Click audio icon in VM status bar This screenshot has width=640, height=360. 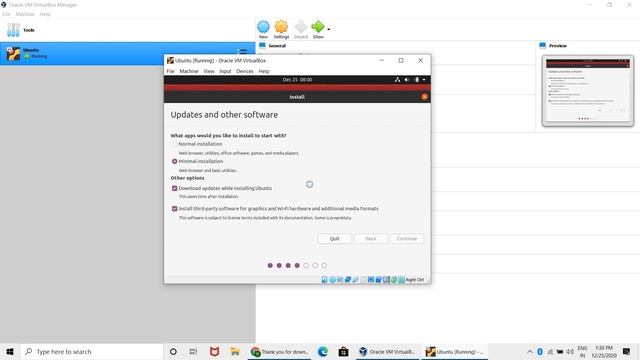(340, 280)
